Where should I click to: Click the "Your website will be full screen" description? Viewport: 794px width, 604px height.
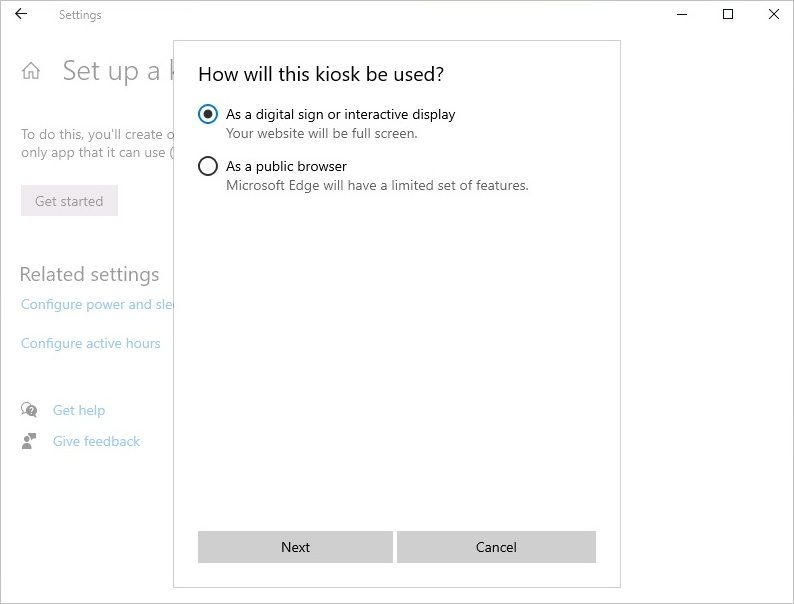pos(321,133)
